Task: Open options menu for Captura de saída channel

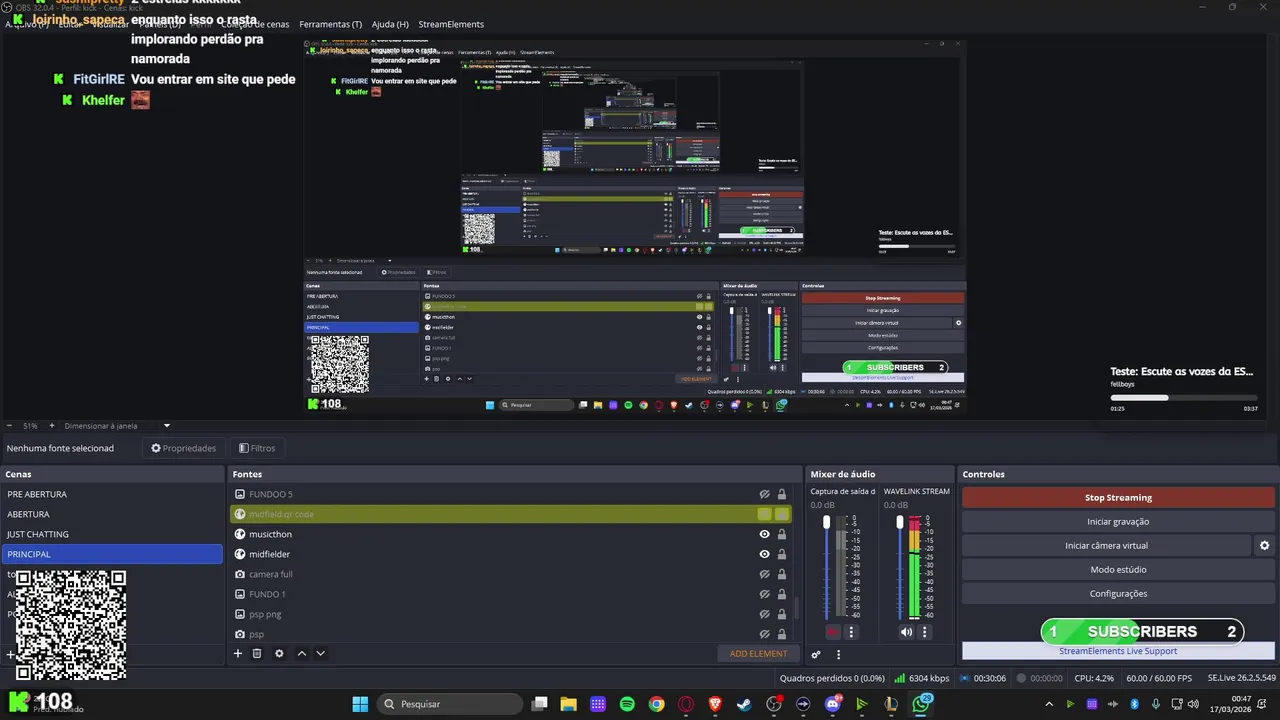Action: click(852, 632)
